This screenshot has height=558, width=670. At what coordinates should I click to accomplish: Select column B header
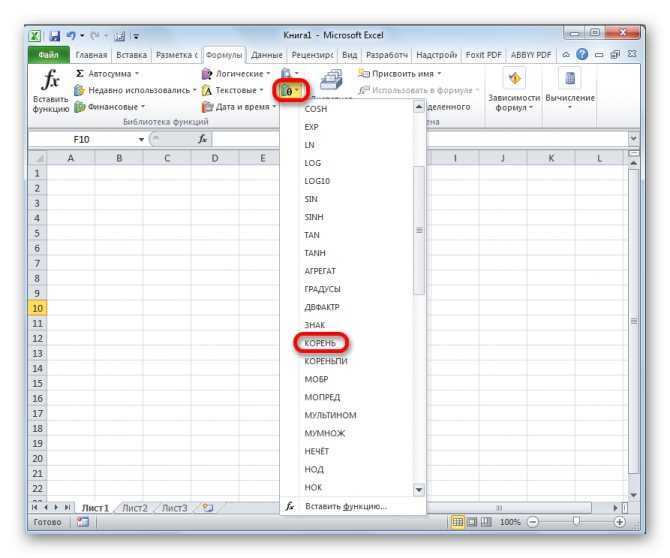119,158
